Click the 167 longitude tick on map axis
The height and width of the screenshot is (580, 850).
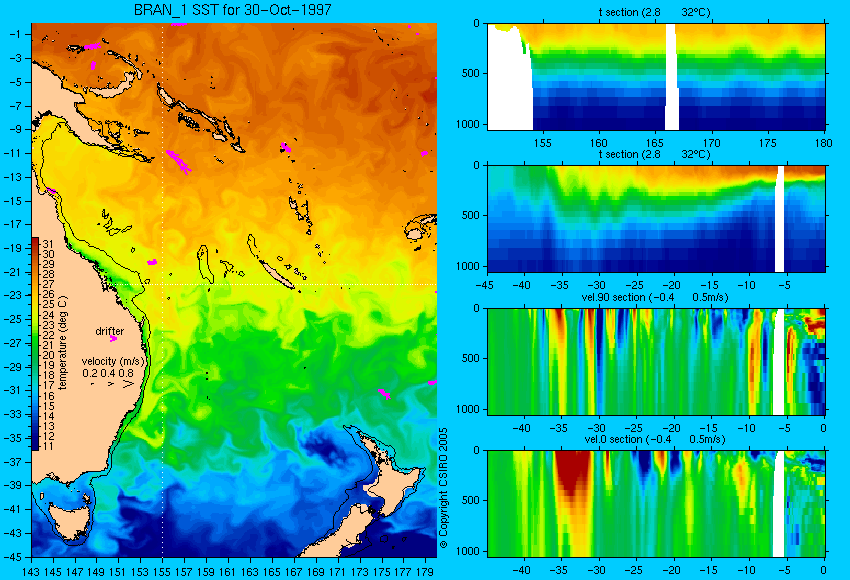tap(293, 572)
